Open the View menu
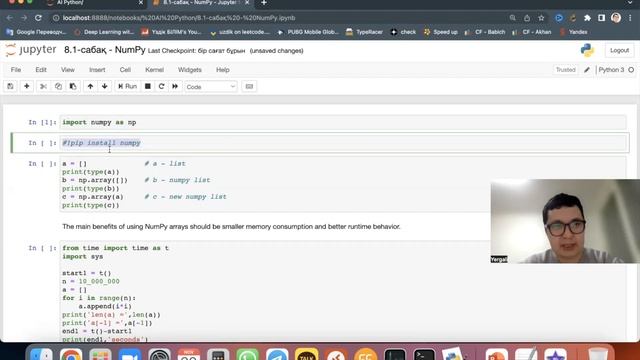The width and height of the screenshot is (640, 360). 68,70
